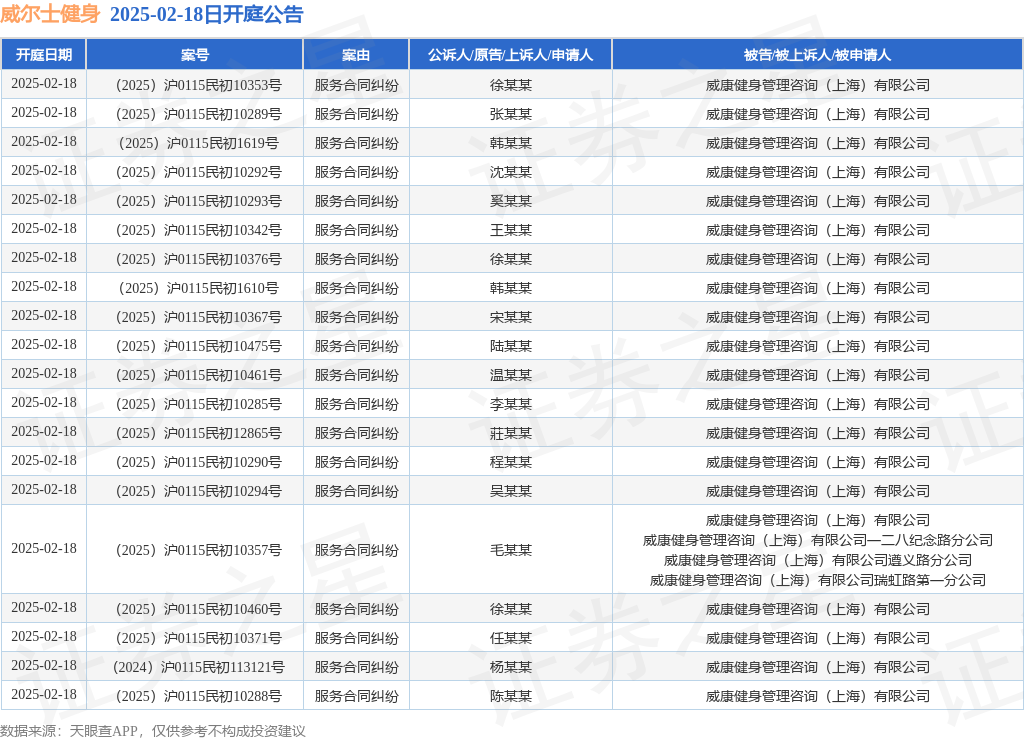Click the 数据来源 天眼查APP footer note
Image resolution: width=1024 pixels, height=740 pixels.
point(153,731)
